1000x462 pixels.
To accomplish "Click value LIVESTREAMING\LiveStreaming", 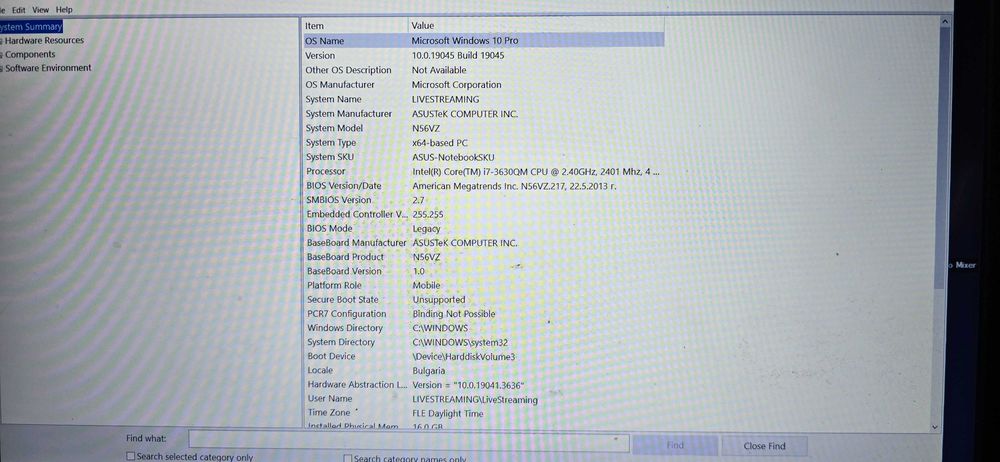I will coord(475,400).
